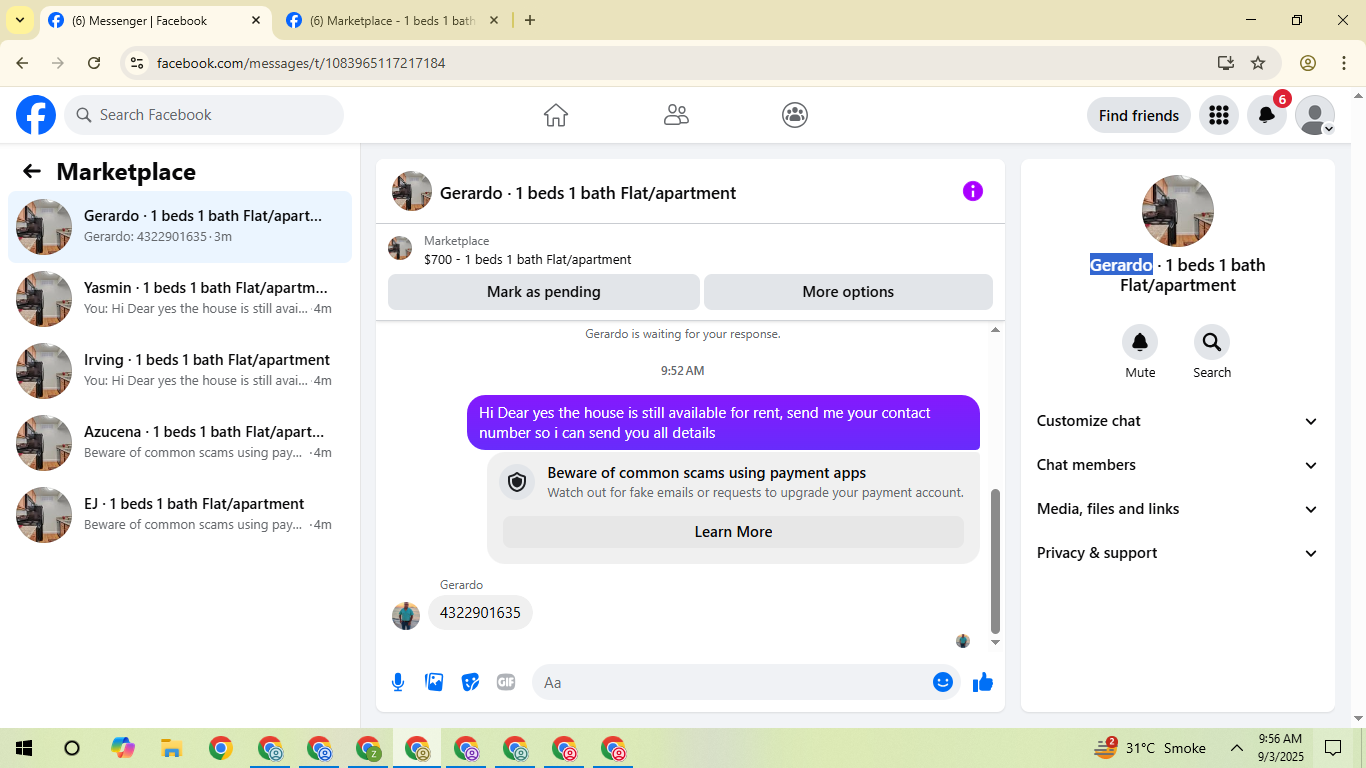Open the taskbar clock showing 9:56 AM
The width and height of the screenshot is (1366, 768).
point(1280,748)
